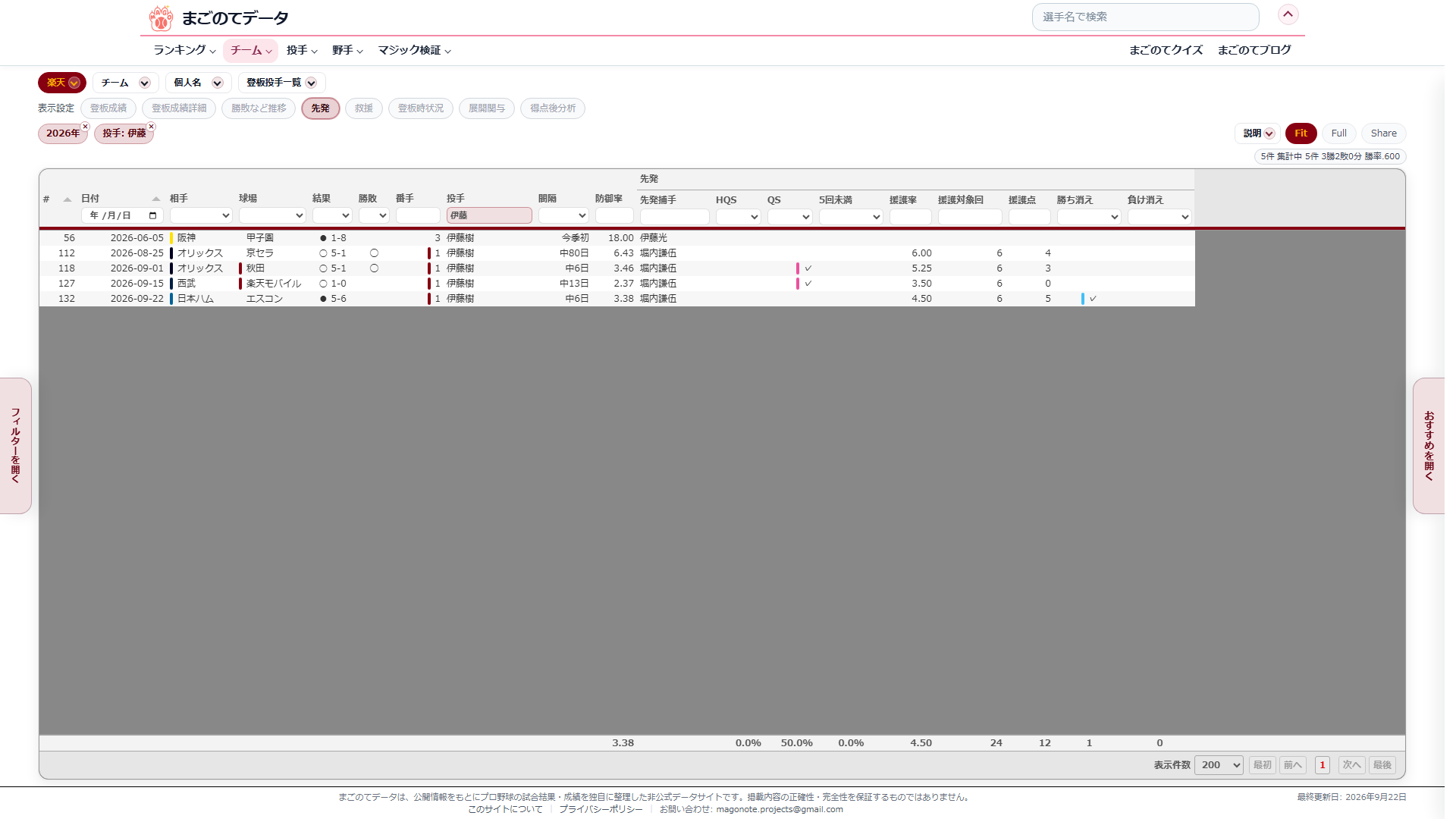Open the チーム navigation menu

point(250,50)
